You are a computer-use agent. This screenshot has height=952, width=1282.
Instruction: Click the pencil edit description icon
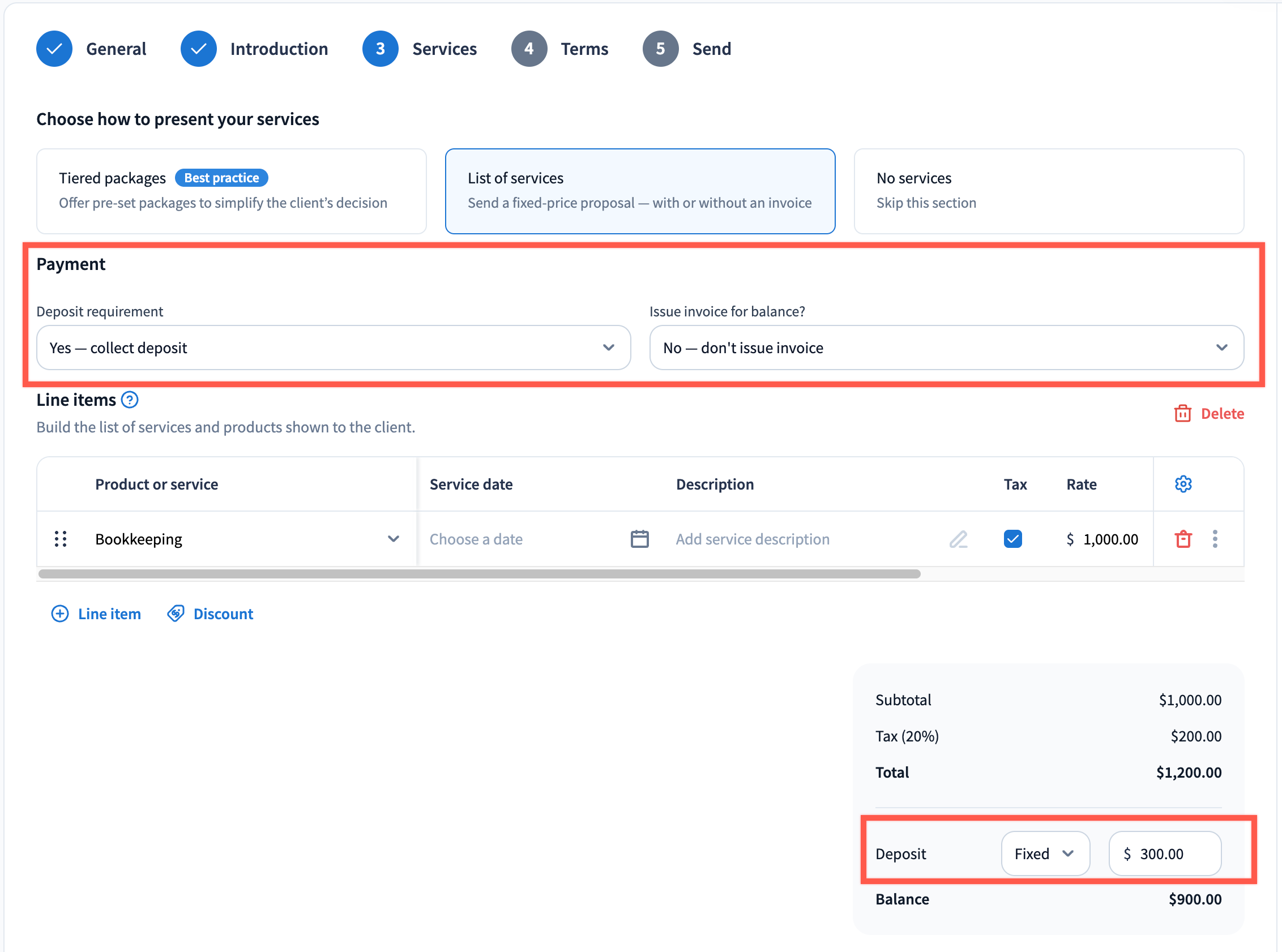point(958,539)
